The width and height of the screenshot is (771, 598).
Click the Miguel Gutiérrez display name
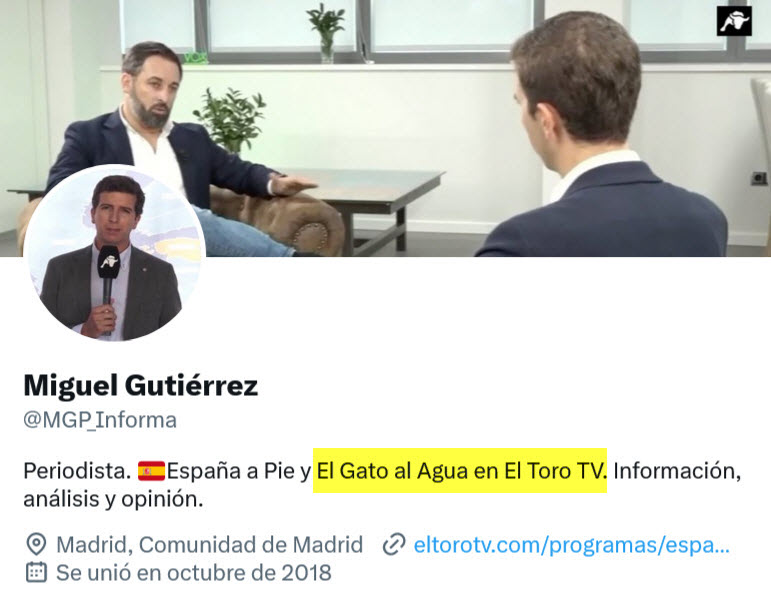tap(141, 386)
